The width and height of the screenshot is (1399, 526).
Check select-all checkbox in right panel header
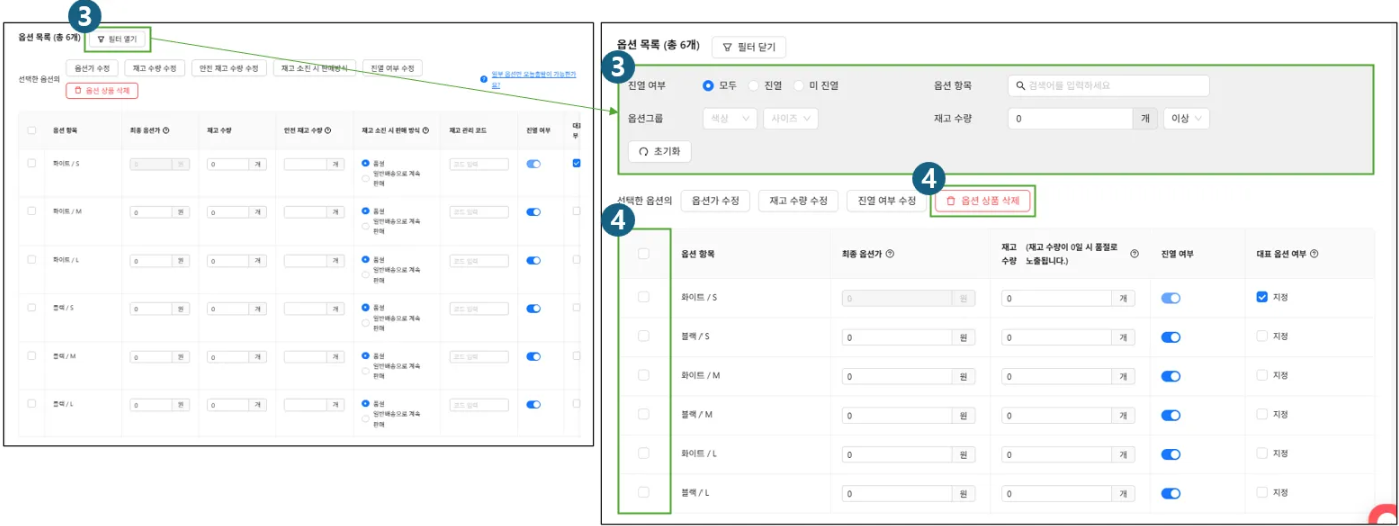click(x=644, y=254)
